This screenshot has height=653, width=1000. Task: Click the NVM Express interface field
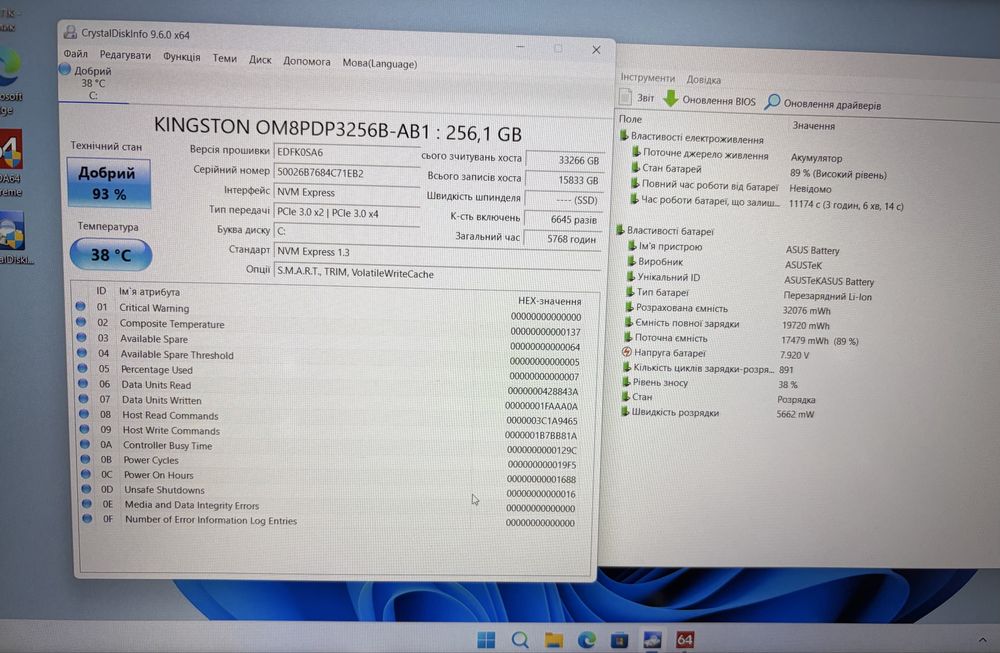coord(346,193)
